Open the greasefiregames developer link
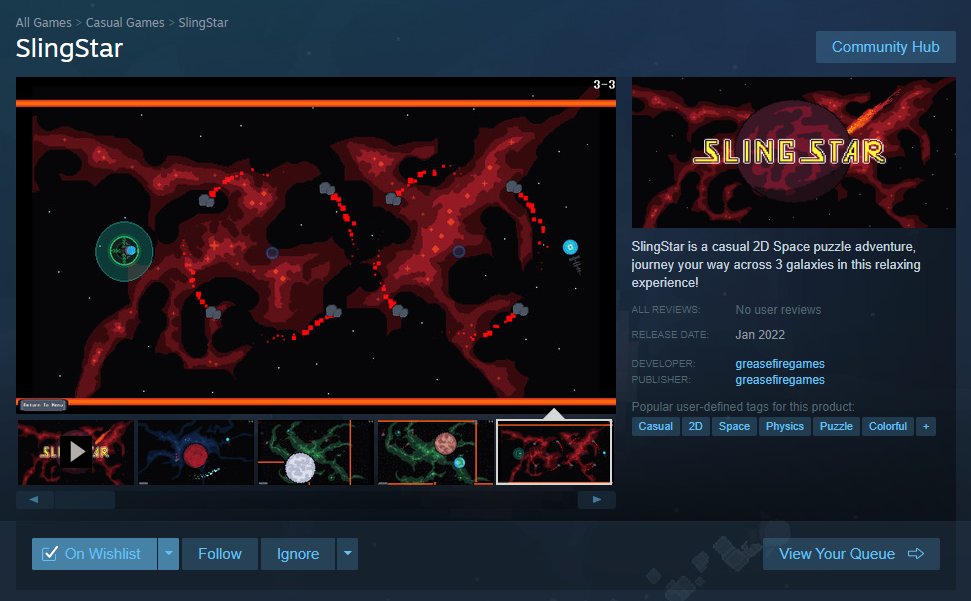Image resolution: width=971 pixels, height=601 pixels. pyautogui.click(x=780, y=364)
